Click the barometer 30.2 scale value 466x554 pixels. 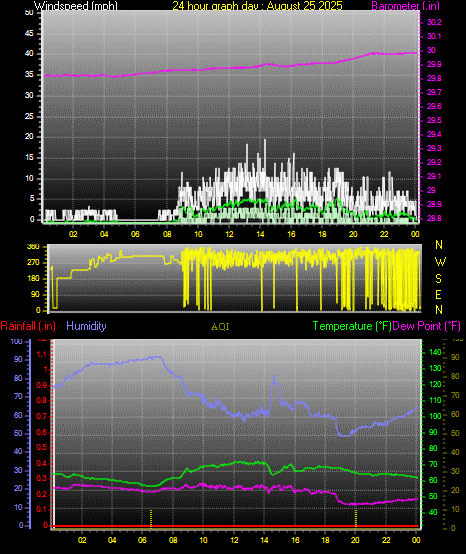(434, 22)
